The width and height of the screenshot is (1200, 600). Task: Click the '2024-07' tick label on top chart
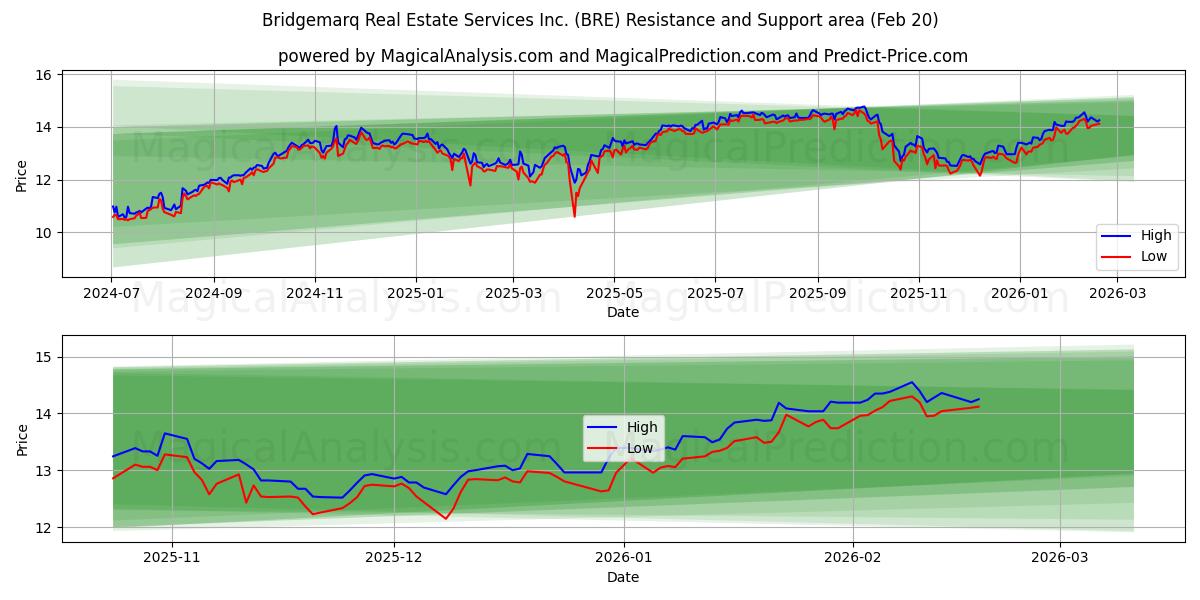[112, 294]
